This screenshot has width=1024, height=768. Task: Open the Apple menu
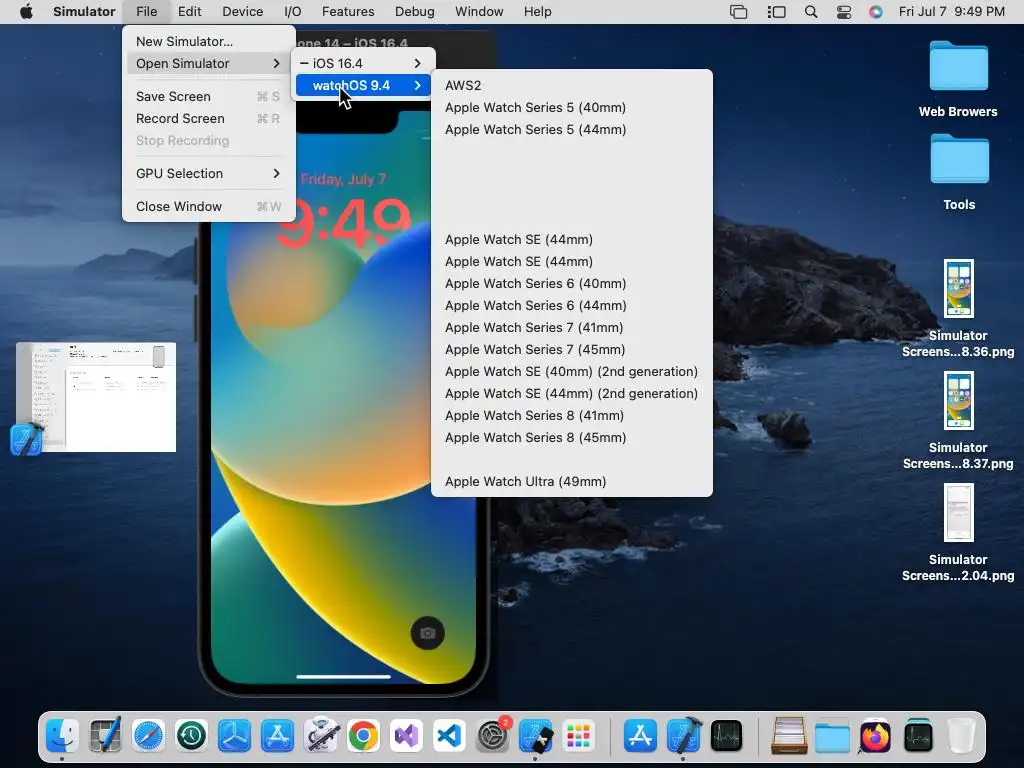click(26, 12)
